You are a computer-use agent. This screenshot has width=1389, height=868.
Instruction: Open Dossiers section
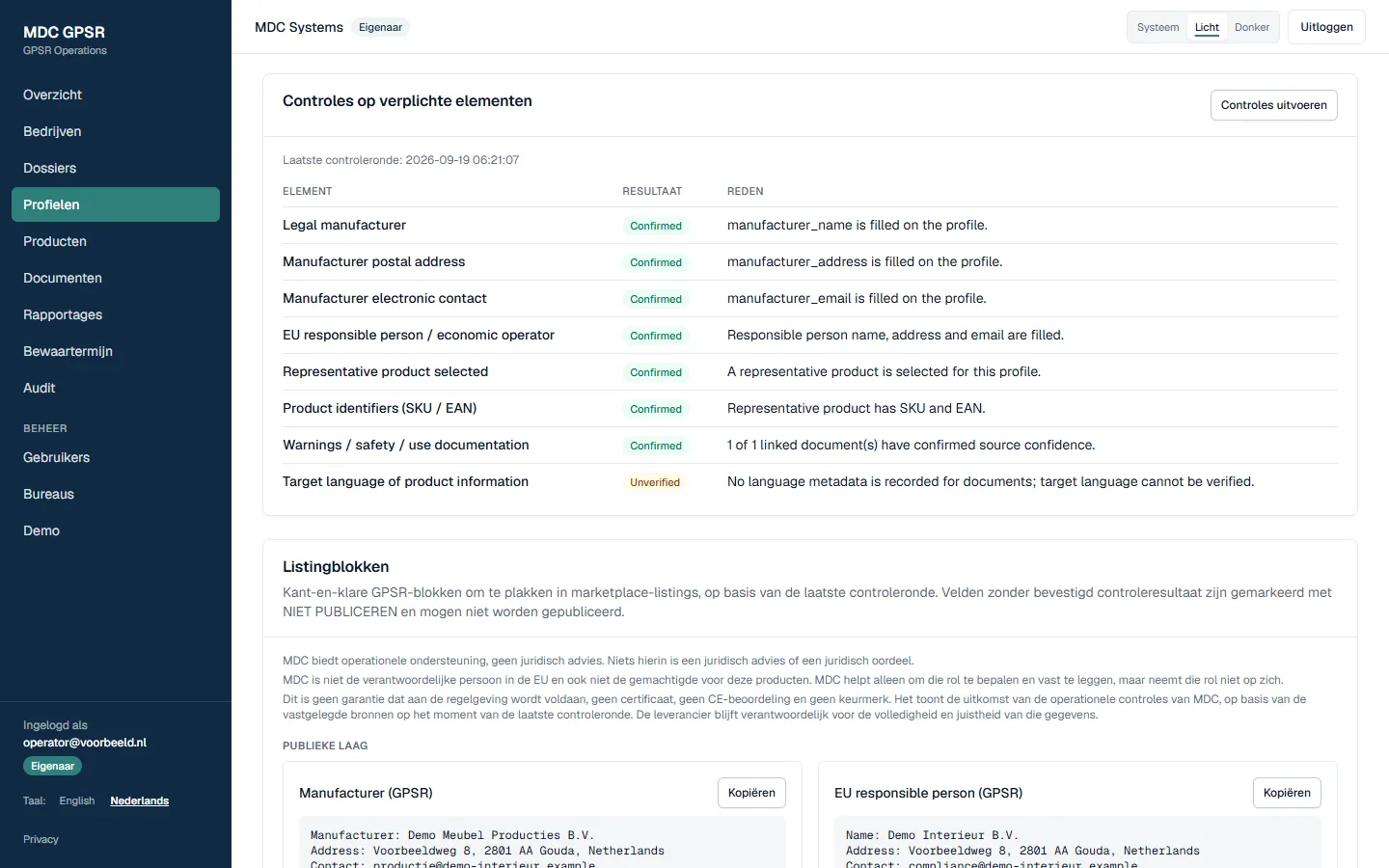116,168
